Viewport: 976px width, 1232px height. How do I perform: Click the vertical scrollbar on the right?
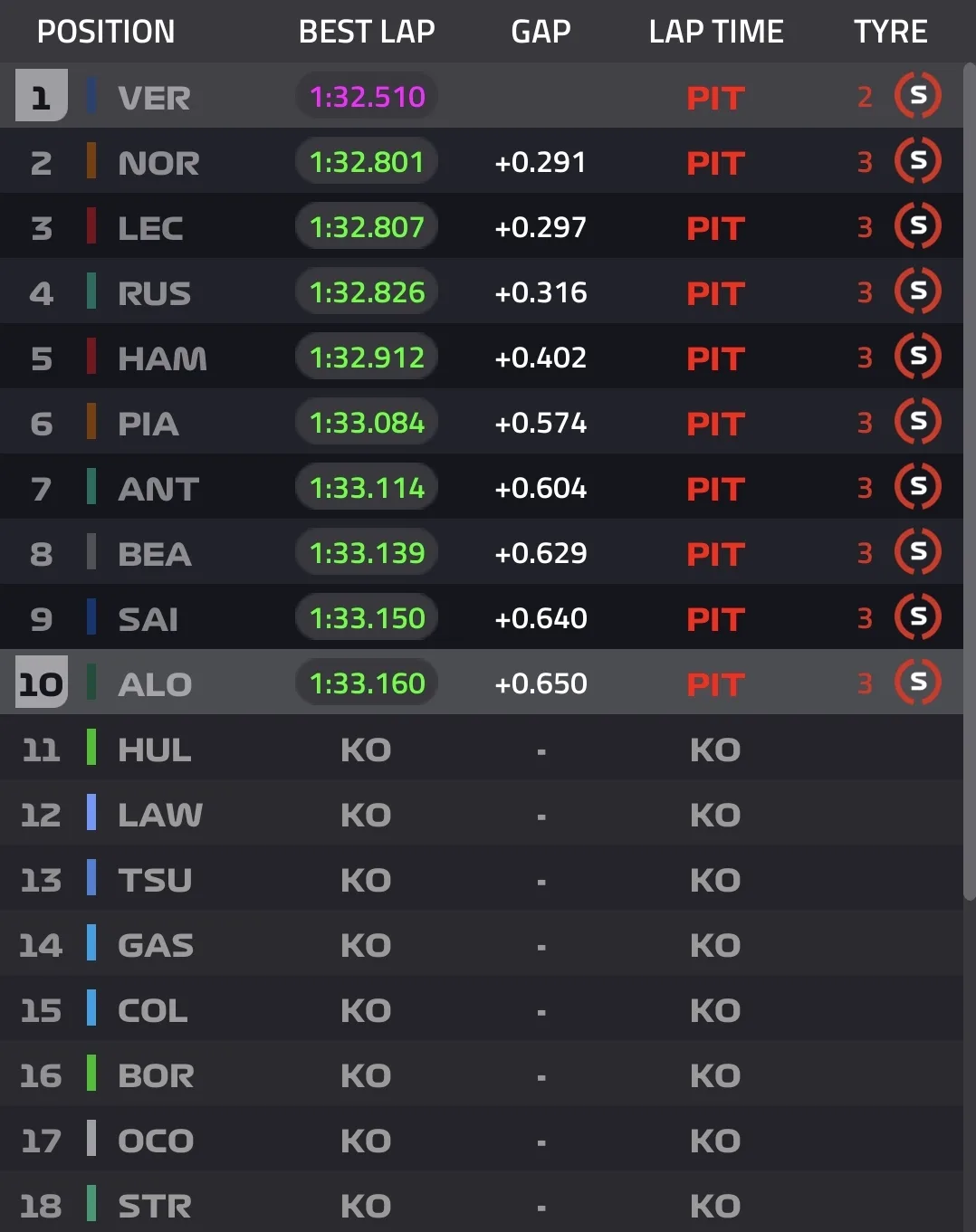click(970, 480)
